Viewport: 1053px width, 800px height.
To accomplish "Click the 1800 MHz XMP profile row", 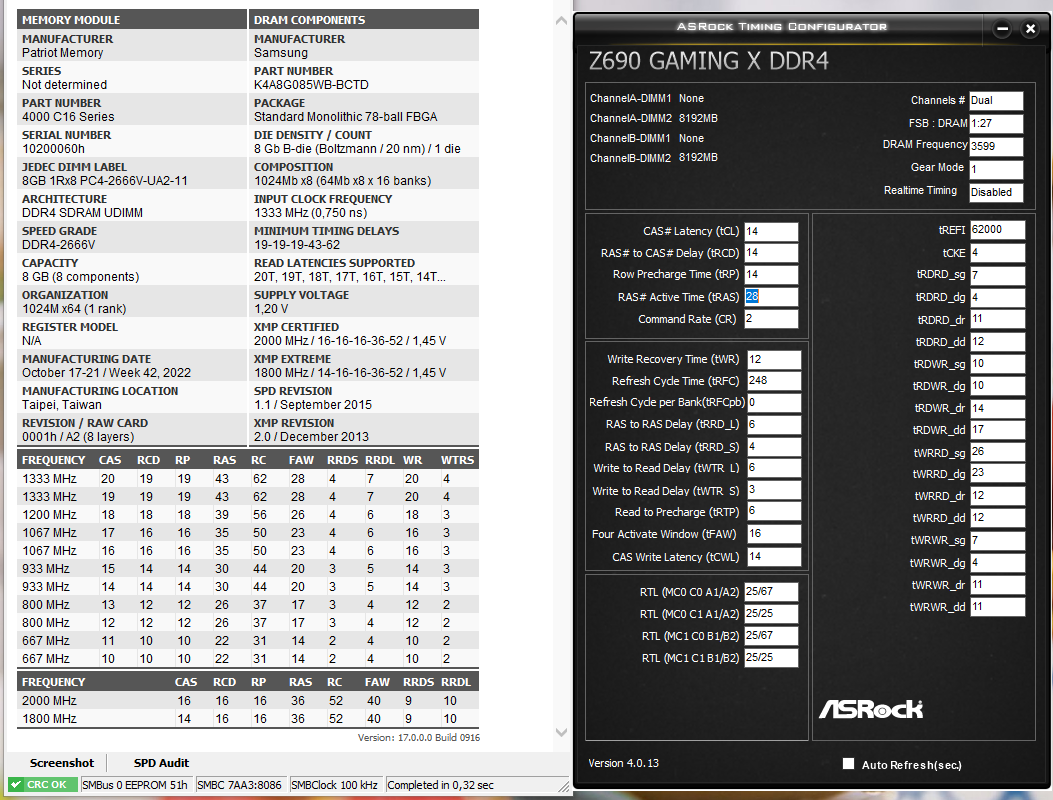I will click(248, 719).
